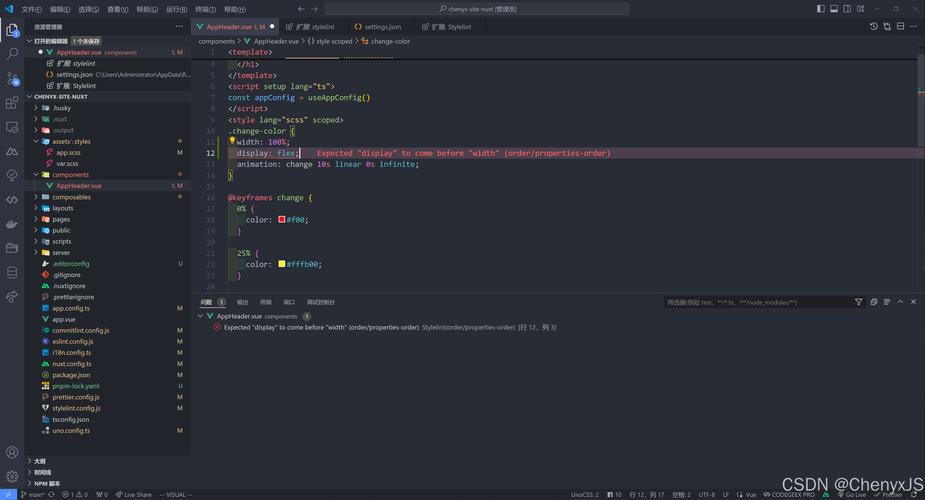Open the 终端 menu in menu bar
Image resolution: width=925 pixels, height=500 pixels.
(205, 9)
